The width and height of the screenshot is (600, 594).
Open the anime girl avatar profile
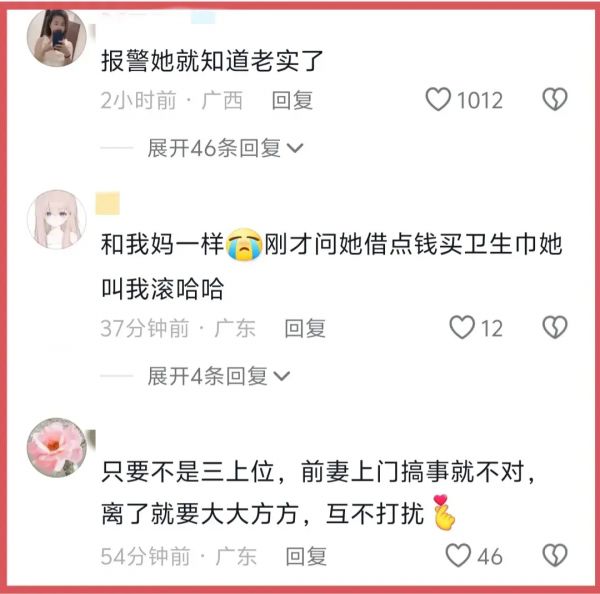pyautogui.click(x=57, y=219)
